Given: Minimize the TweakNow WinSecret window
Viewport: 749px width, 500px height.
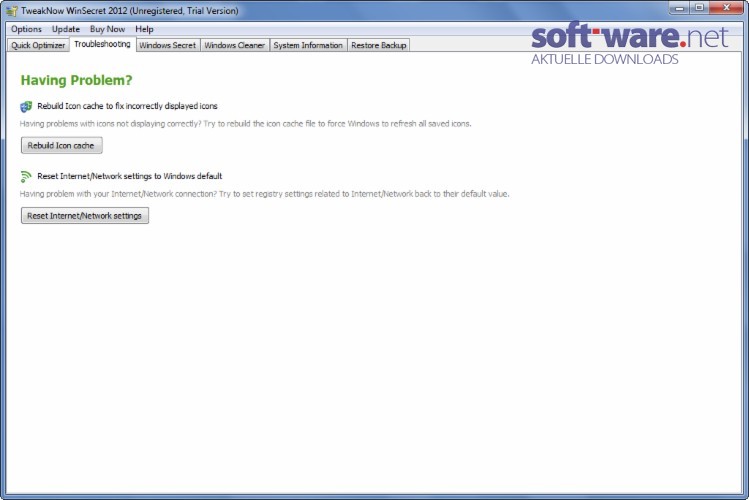Looking at the screenshot, I should coord(680,8).
